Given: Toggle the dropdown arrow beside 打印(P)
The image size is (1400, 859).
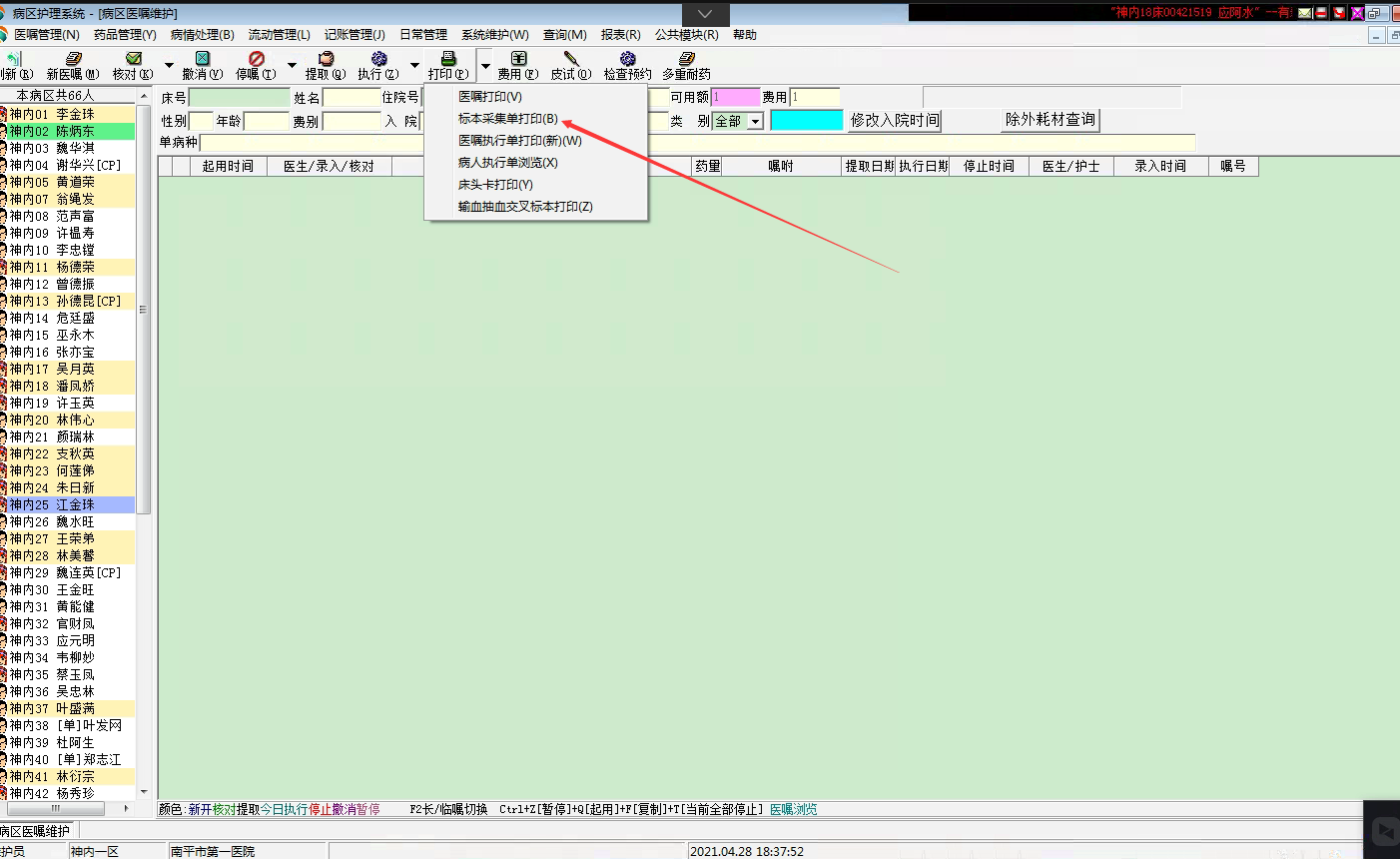Looking at the screenshot, I should pos(485,66).
